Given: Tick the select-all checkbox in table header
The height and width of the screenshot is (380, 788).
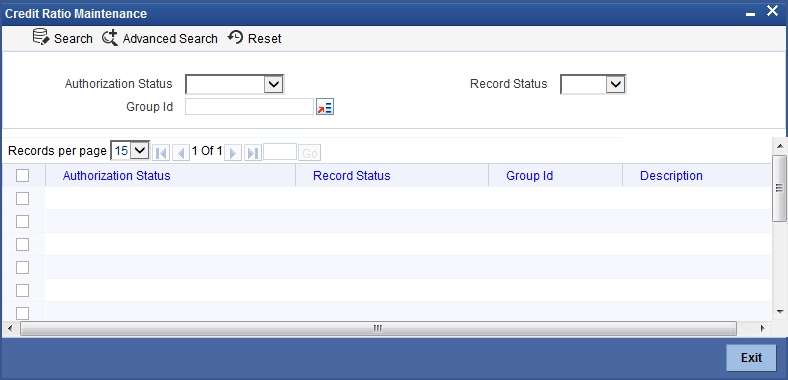Looking at the screenshot, I should pyautogui.click(x=23, y=175).
